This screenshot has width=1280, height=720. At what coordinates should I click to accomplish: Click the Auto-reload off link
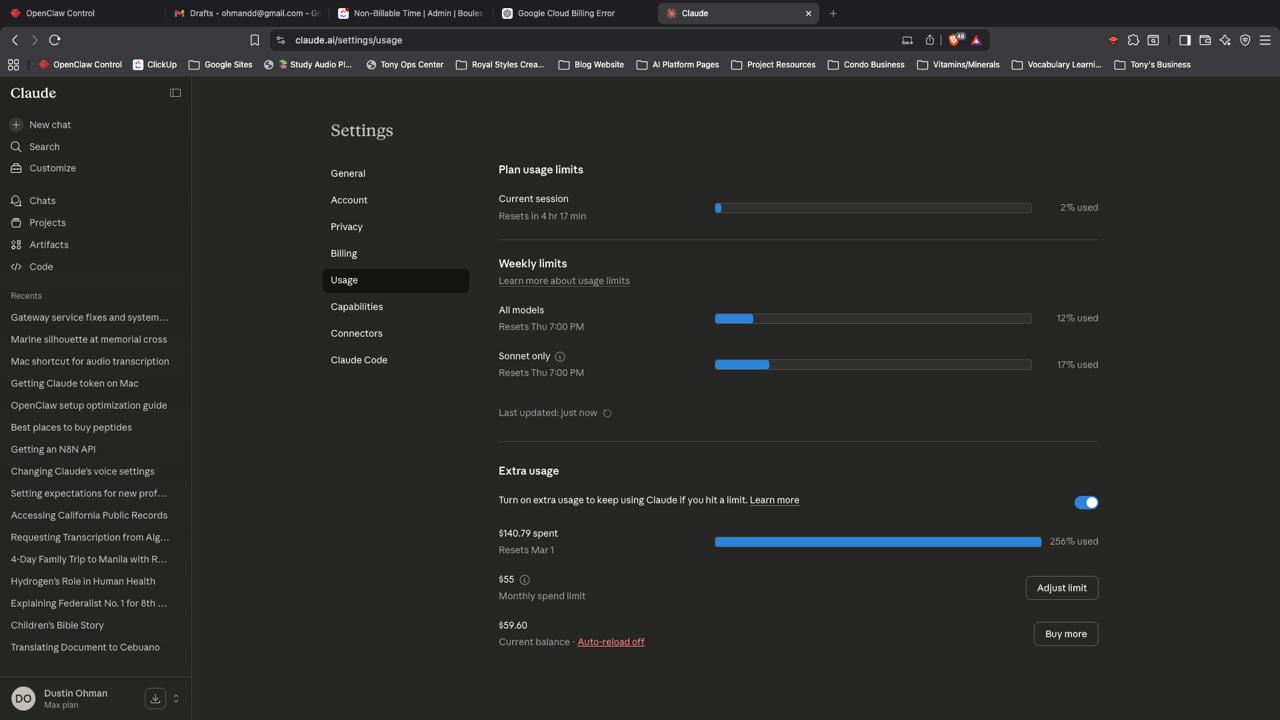tap(611, 642)
